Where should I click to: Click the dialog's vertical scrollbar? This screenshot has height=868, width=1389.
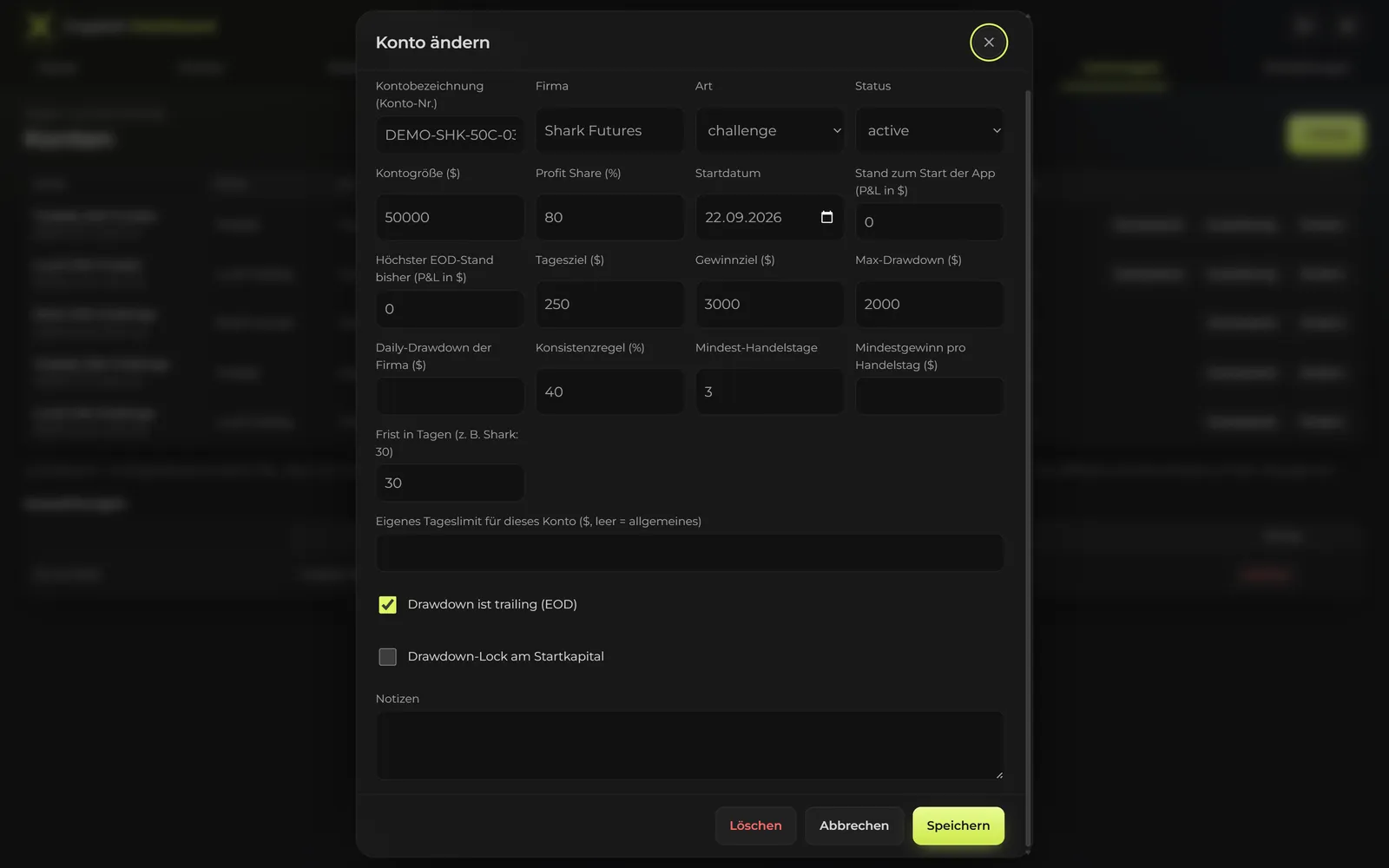1029,469
